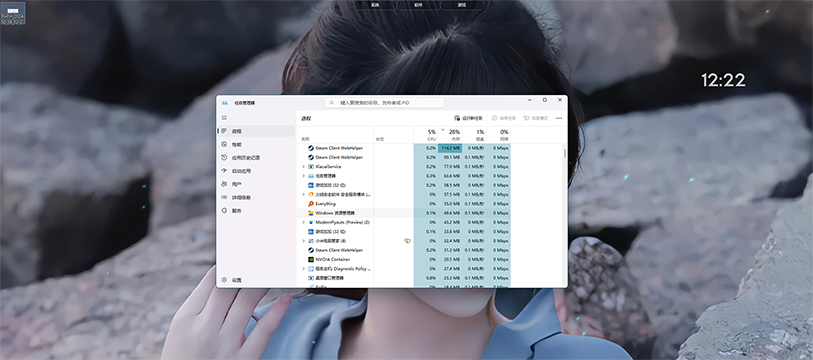
Task: Click the Windows 资源管理器 folder icon
Action: click(311, 213)
